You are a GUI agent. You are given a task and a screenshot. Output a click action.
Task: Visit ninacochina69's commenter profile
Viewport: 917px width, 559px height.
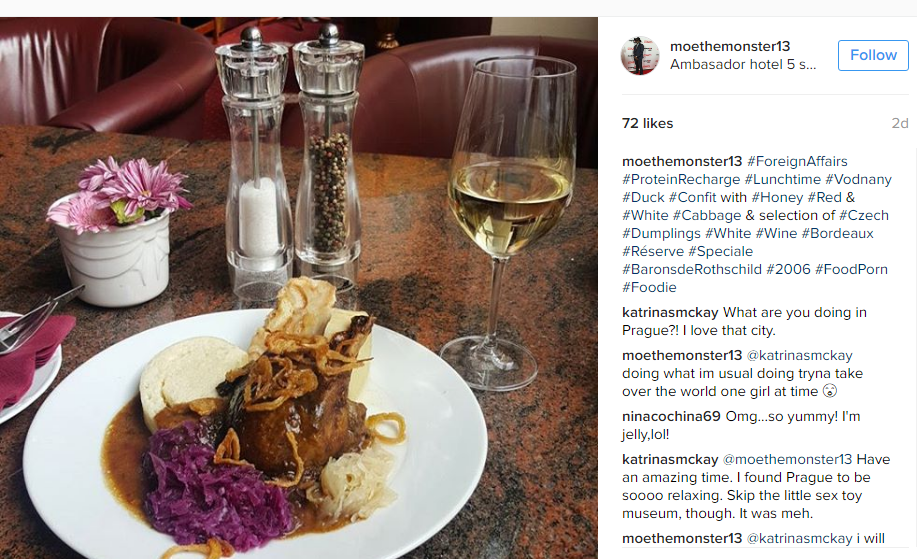pos(671,417)
